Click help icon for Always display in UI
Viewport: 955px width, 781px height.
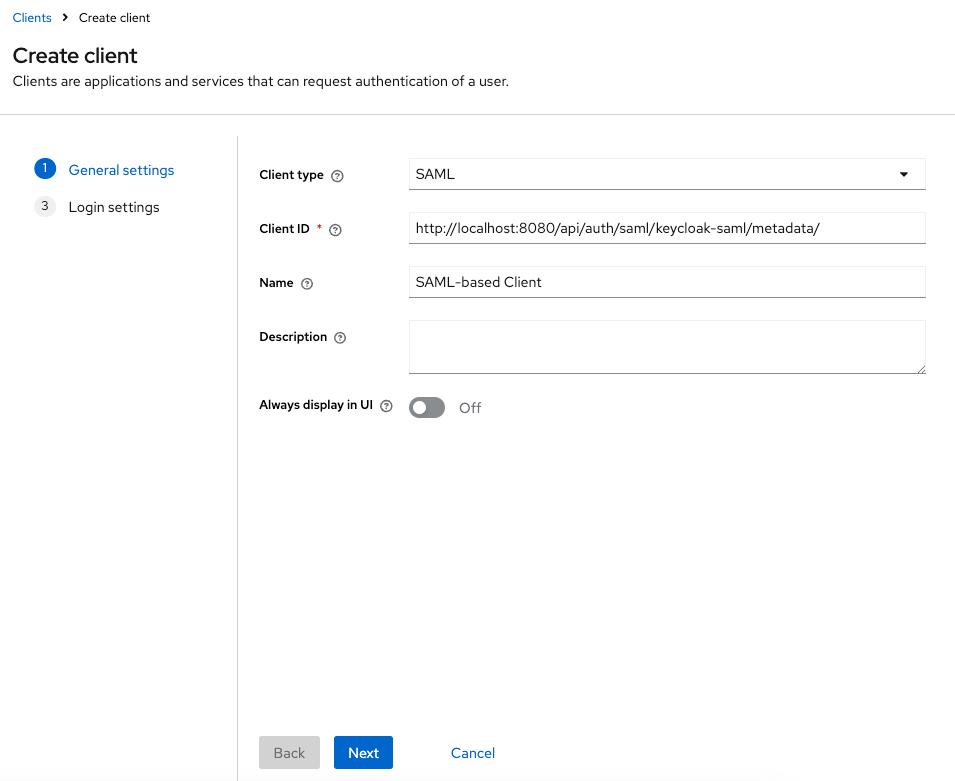(386, 406)
